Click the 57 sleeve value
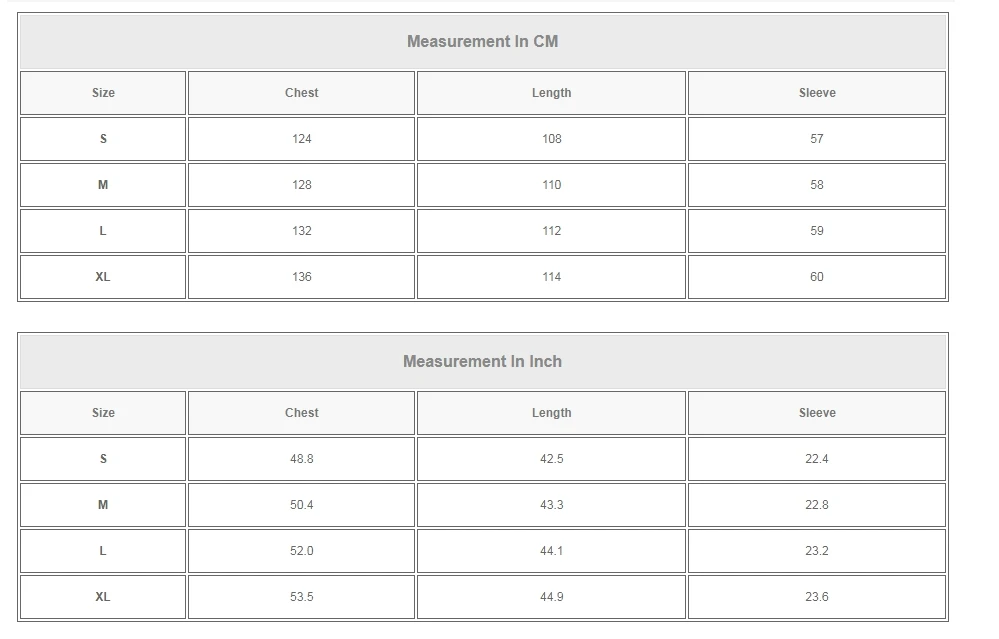Image resolution: width=999 pixels, height=639 pixels. tap(817, 139)
